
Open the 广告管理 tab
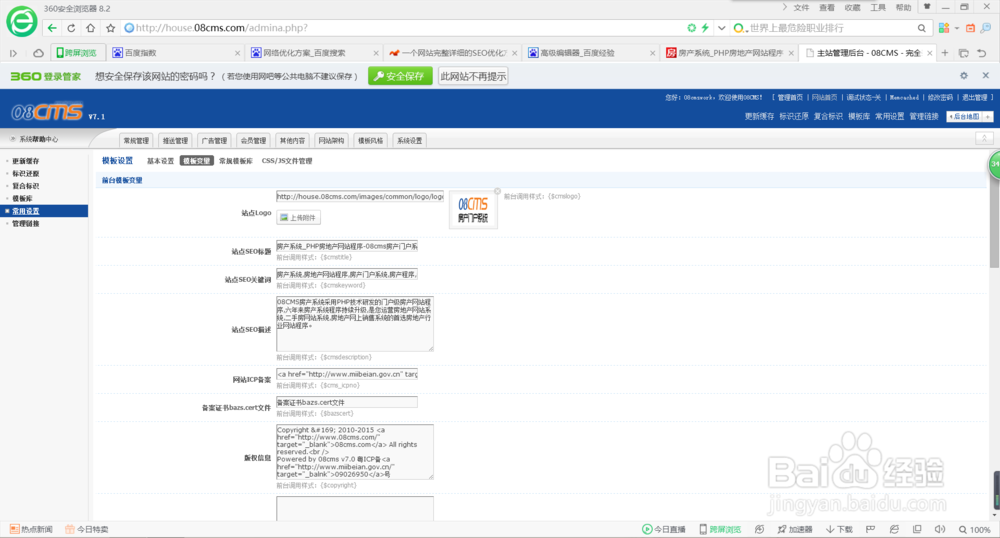coord(214,141)
